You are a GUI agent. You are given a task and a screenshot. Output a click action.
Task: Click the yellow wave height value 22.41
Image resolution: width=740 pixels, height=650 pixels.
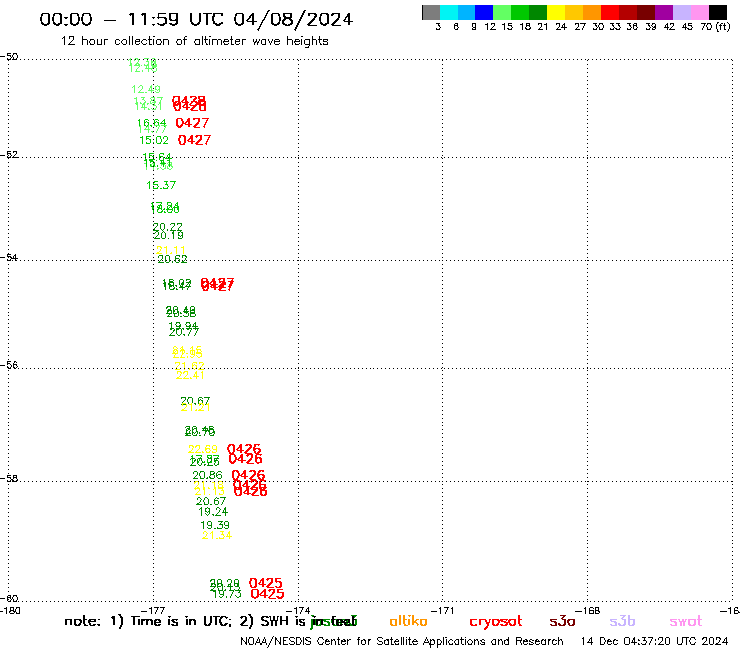coord(190,375)
